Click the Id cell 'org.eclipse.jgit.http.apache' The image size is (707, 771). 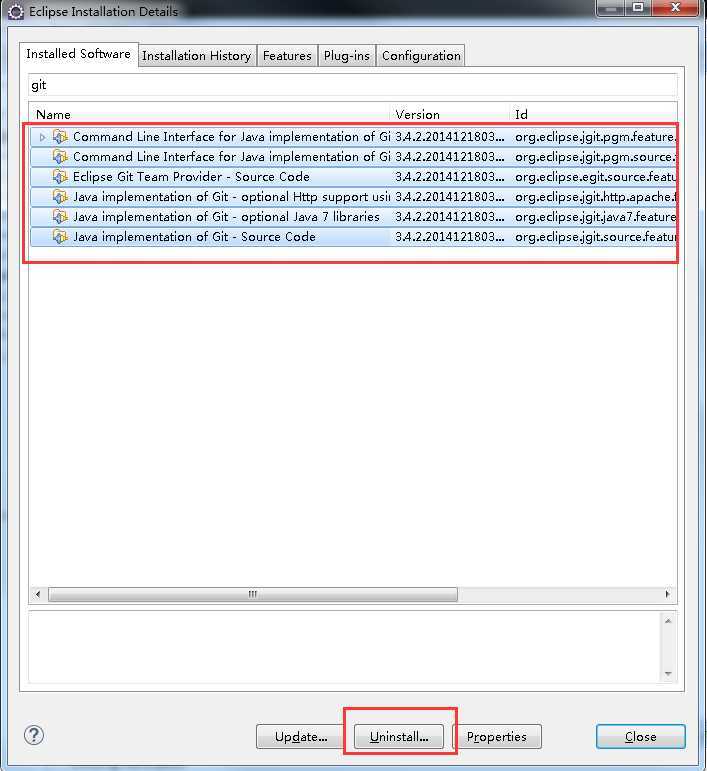pos(595,197)
